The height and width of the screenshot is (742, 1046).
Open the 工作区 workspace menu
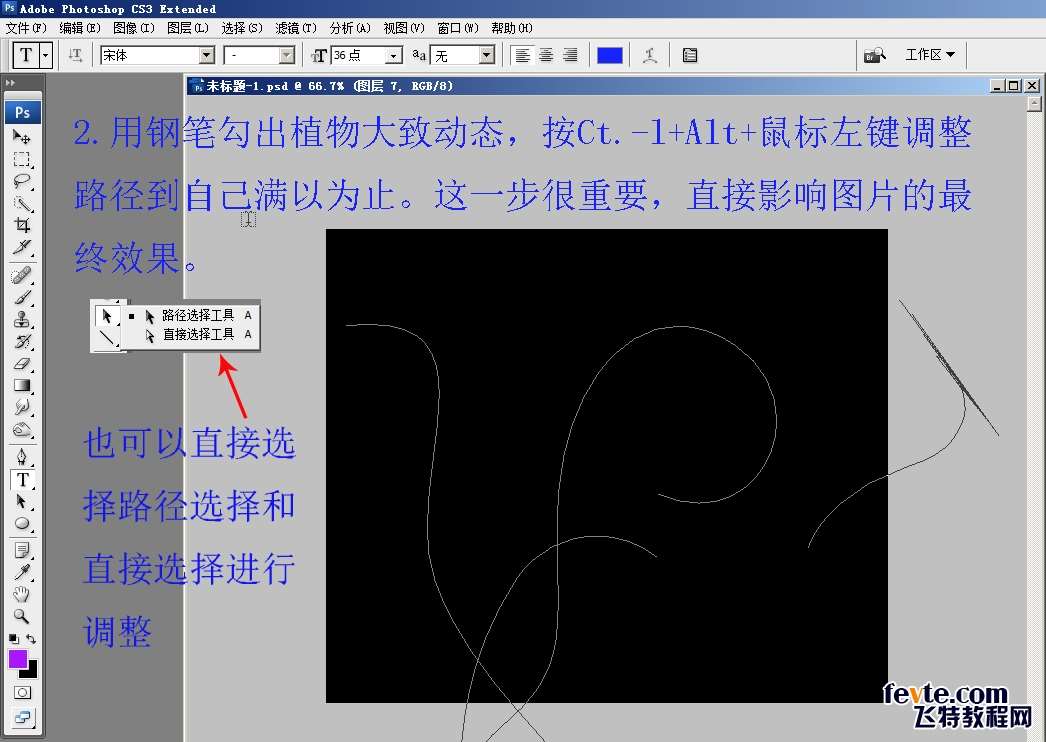click(930, 55)
